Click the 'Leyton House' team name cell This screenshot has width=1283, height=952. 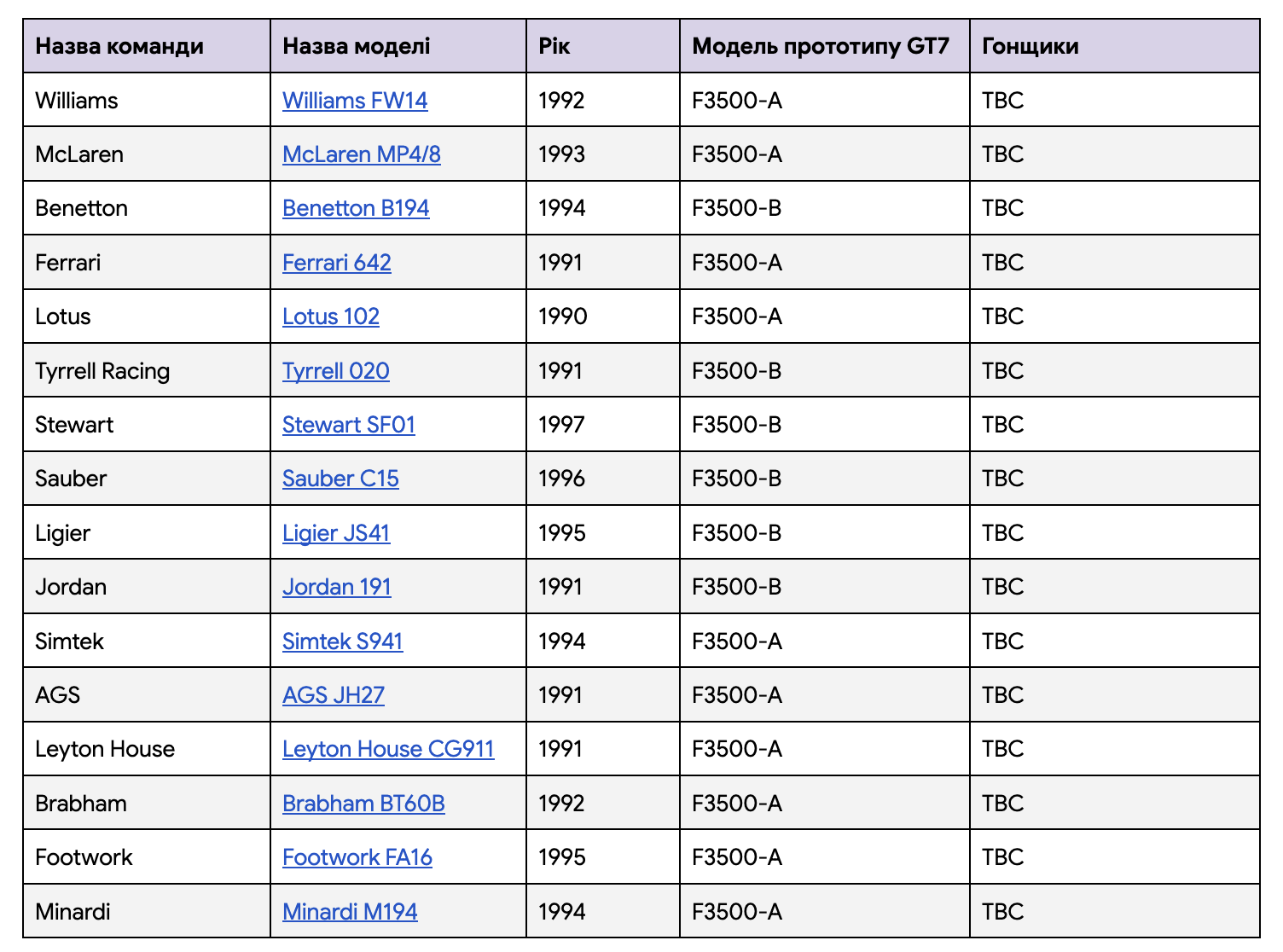click(147, 749)
